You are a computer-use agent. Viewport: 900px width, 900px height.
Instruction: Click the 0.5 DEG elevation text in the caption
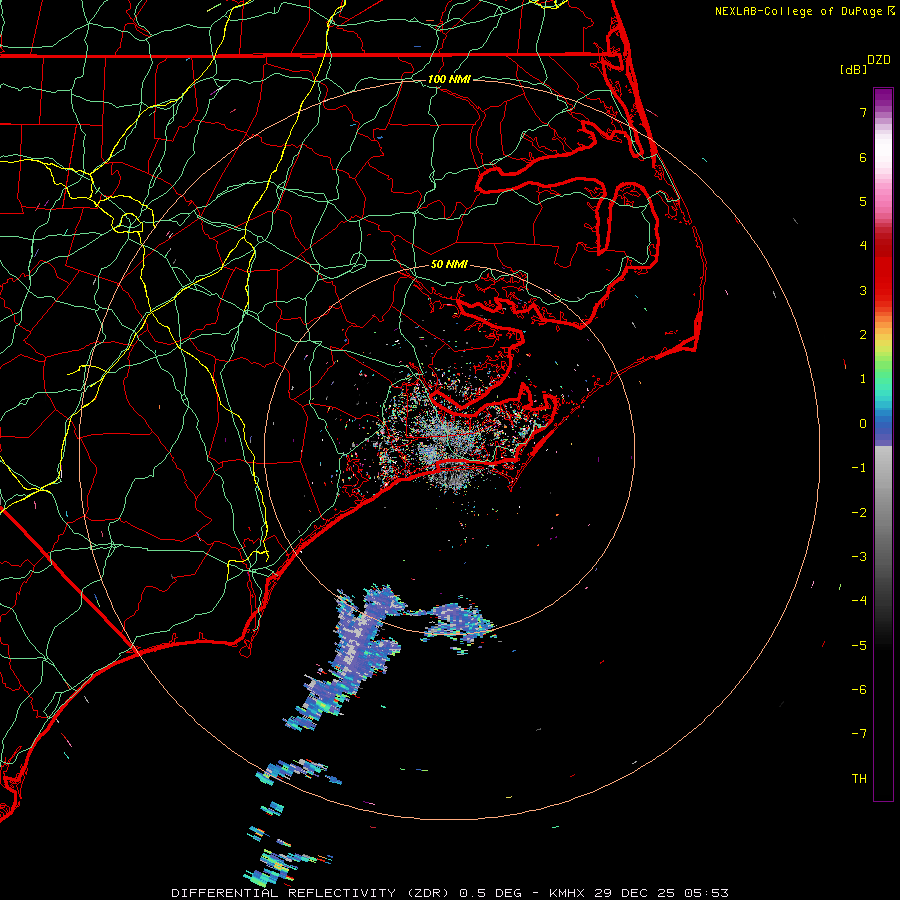490,893
